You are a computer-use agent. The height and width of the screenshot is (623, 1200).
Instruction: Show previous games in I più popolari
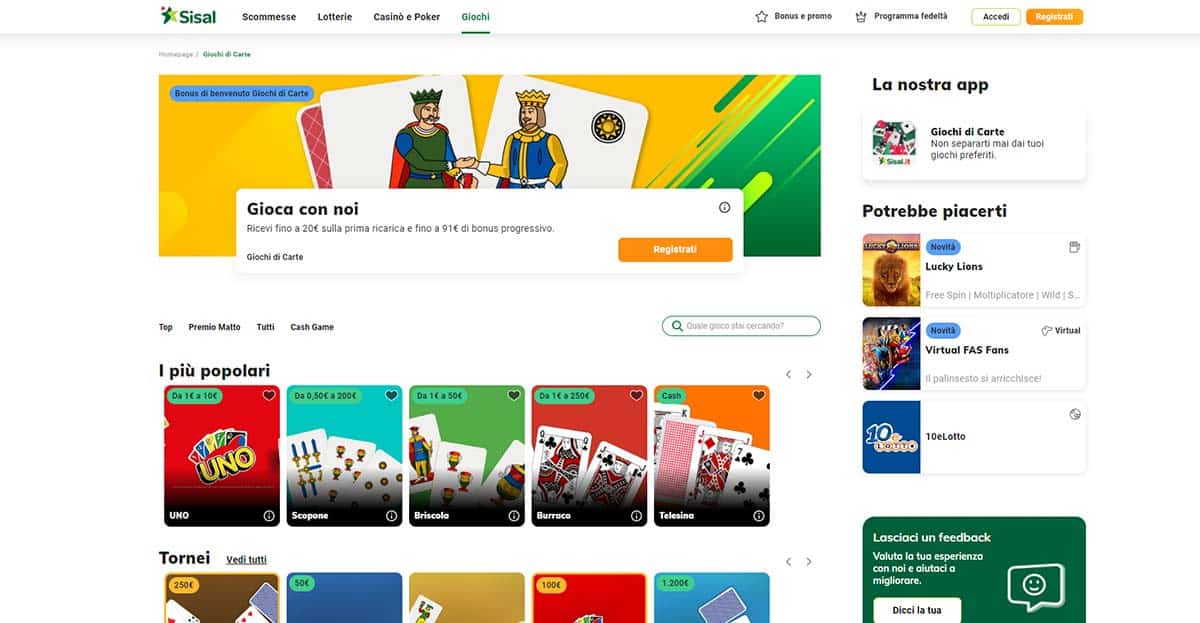[788, 375]
